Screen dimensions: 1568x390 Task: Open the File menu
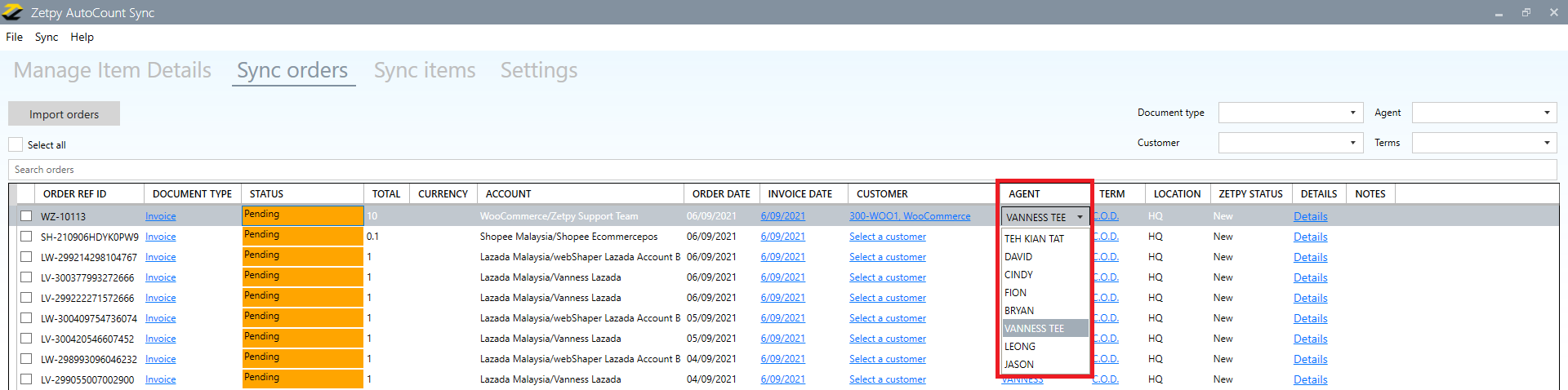(x=15, y=37)
